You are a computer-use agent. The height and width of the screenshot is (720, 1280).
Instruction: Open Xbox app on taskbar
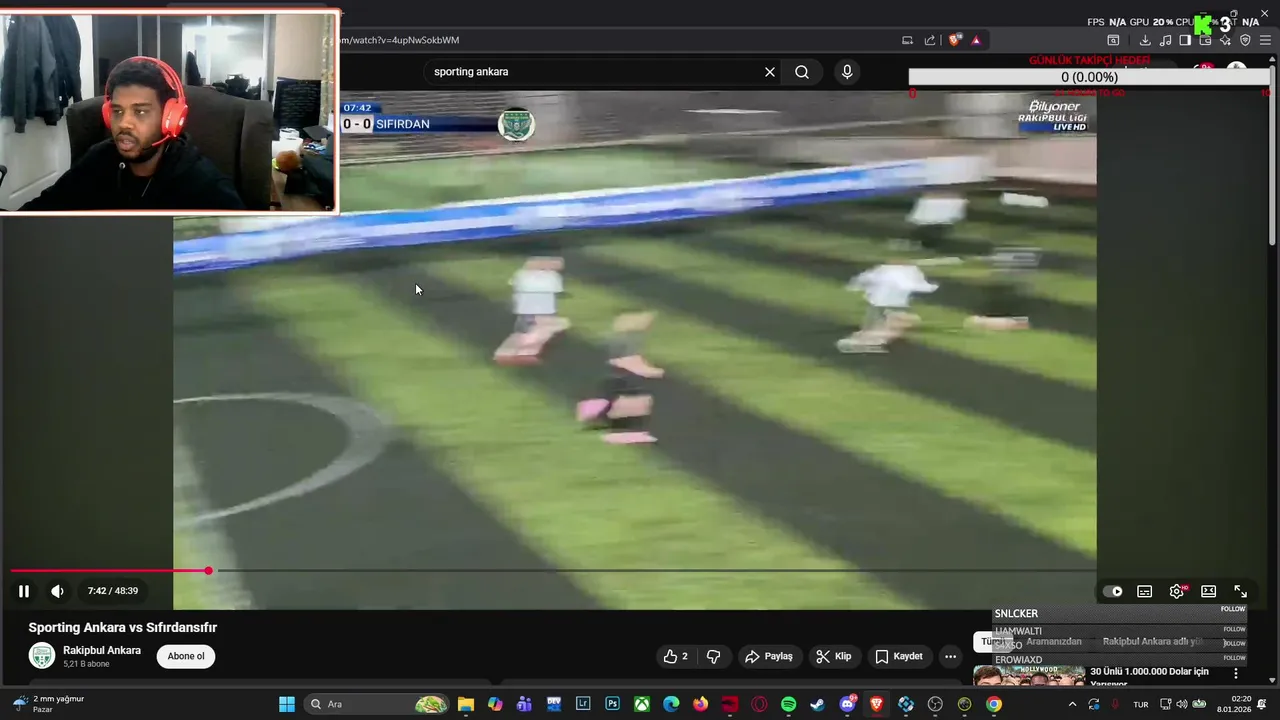click(642, 704)
